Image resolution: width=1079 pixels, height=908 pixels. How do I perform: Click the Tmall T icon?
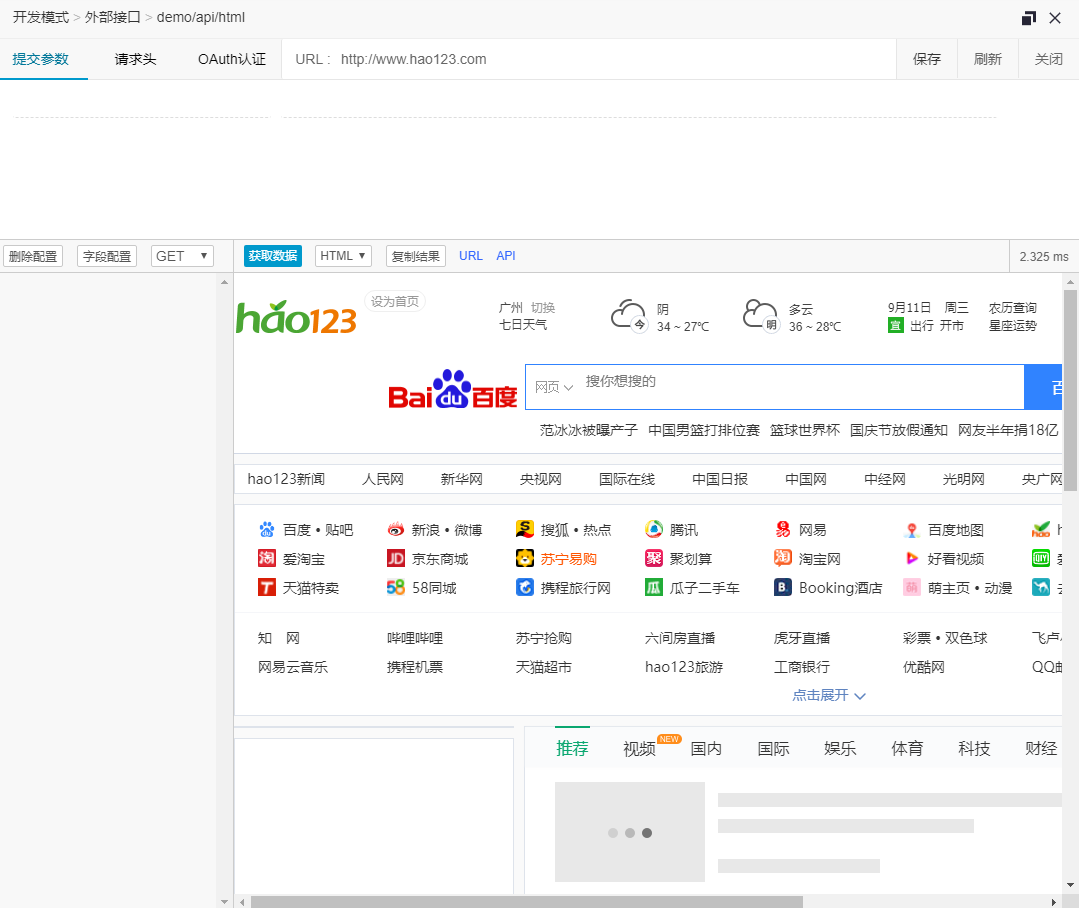click(x=266, y=587)
